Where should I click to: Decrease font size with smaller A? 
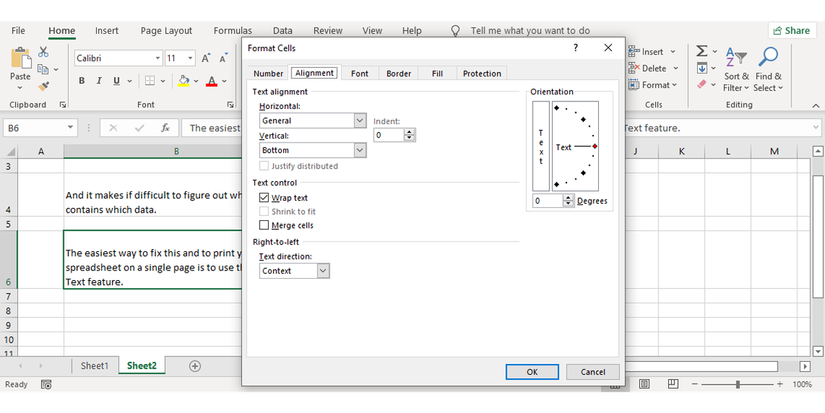(223, 58)
